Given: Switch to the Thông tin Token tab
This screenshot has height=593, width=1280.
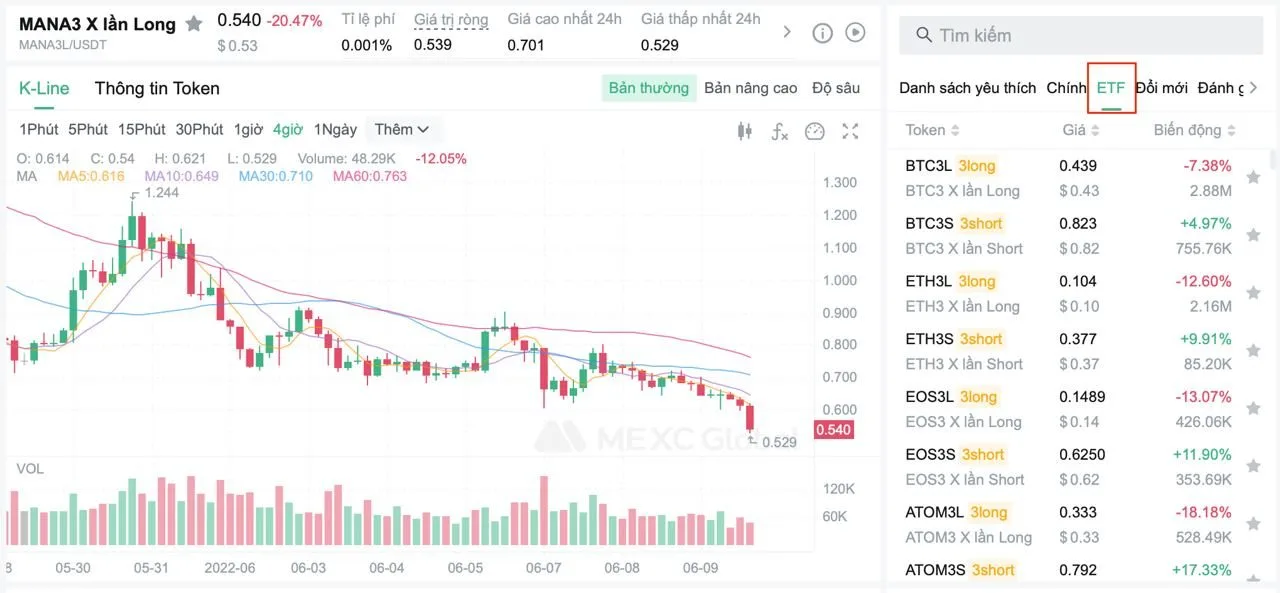Looking at the screenshot, I should click(x=157, y=88).
